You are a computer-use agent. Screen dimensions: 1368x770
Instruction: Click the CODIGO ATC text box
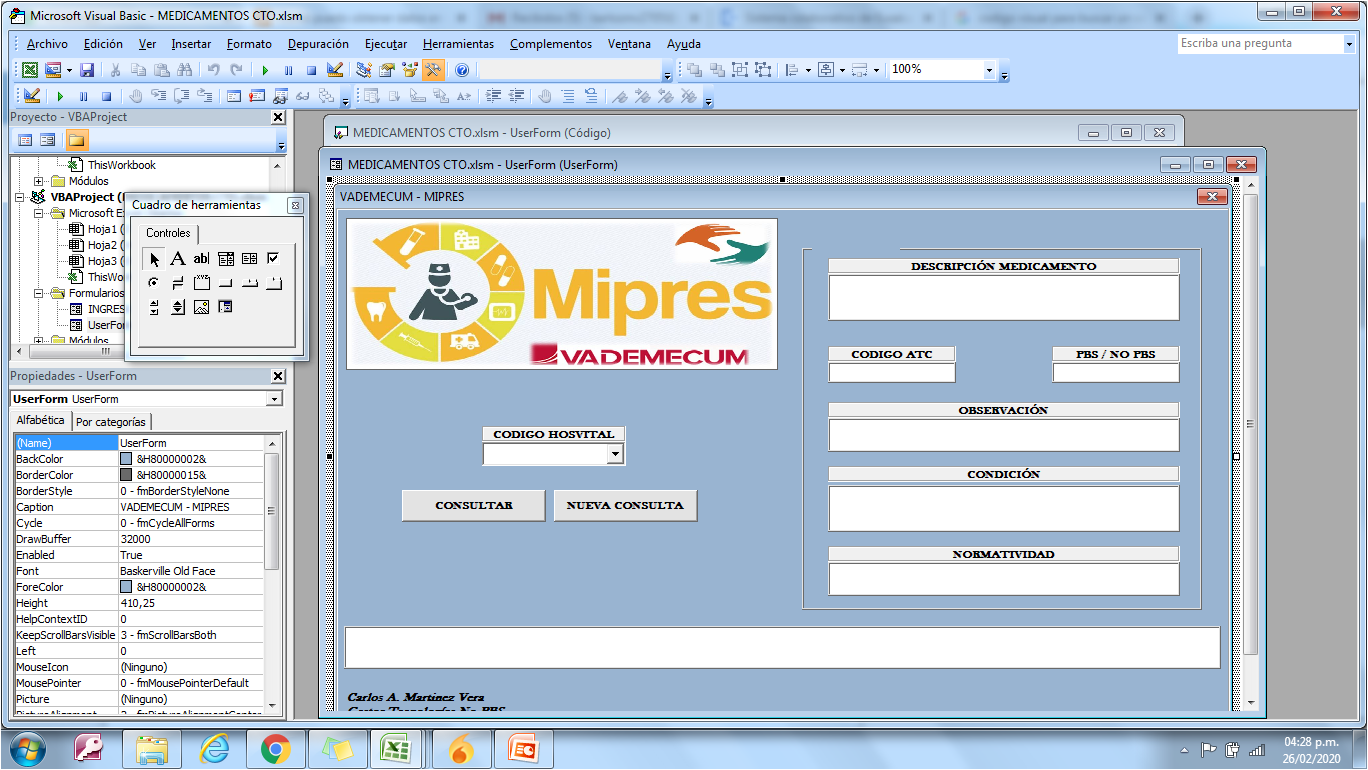[x=892, y=372]
